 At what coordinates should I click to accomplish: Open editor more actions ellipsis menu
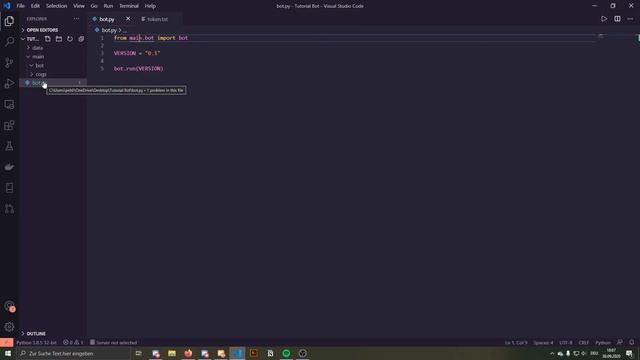[x=630, y=19]
